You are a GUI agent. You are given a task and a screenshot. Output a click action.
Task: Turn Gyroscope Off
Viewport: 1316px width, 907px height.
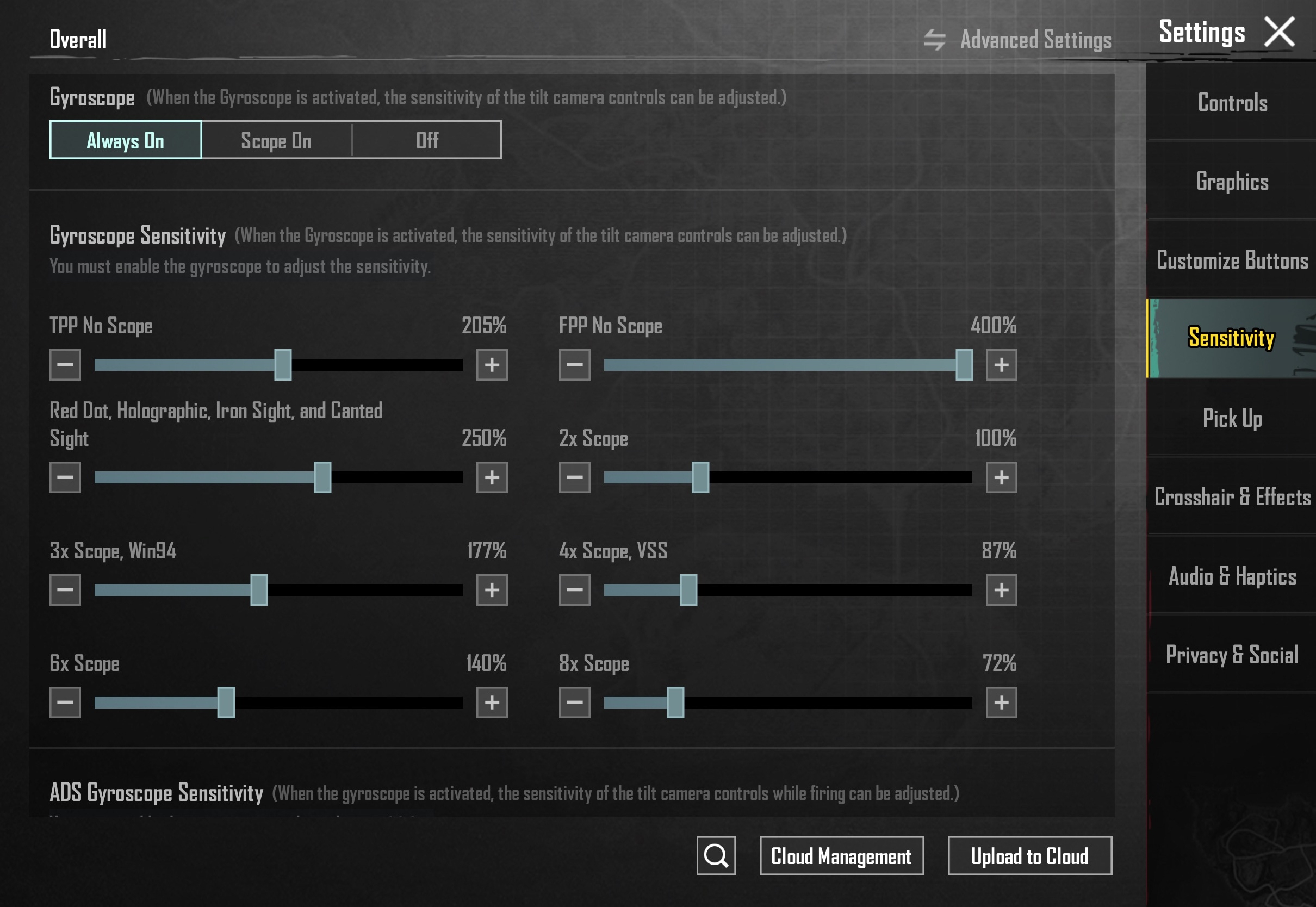(x=427, y=140)
